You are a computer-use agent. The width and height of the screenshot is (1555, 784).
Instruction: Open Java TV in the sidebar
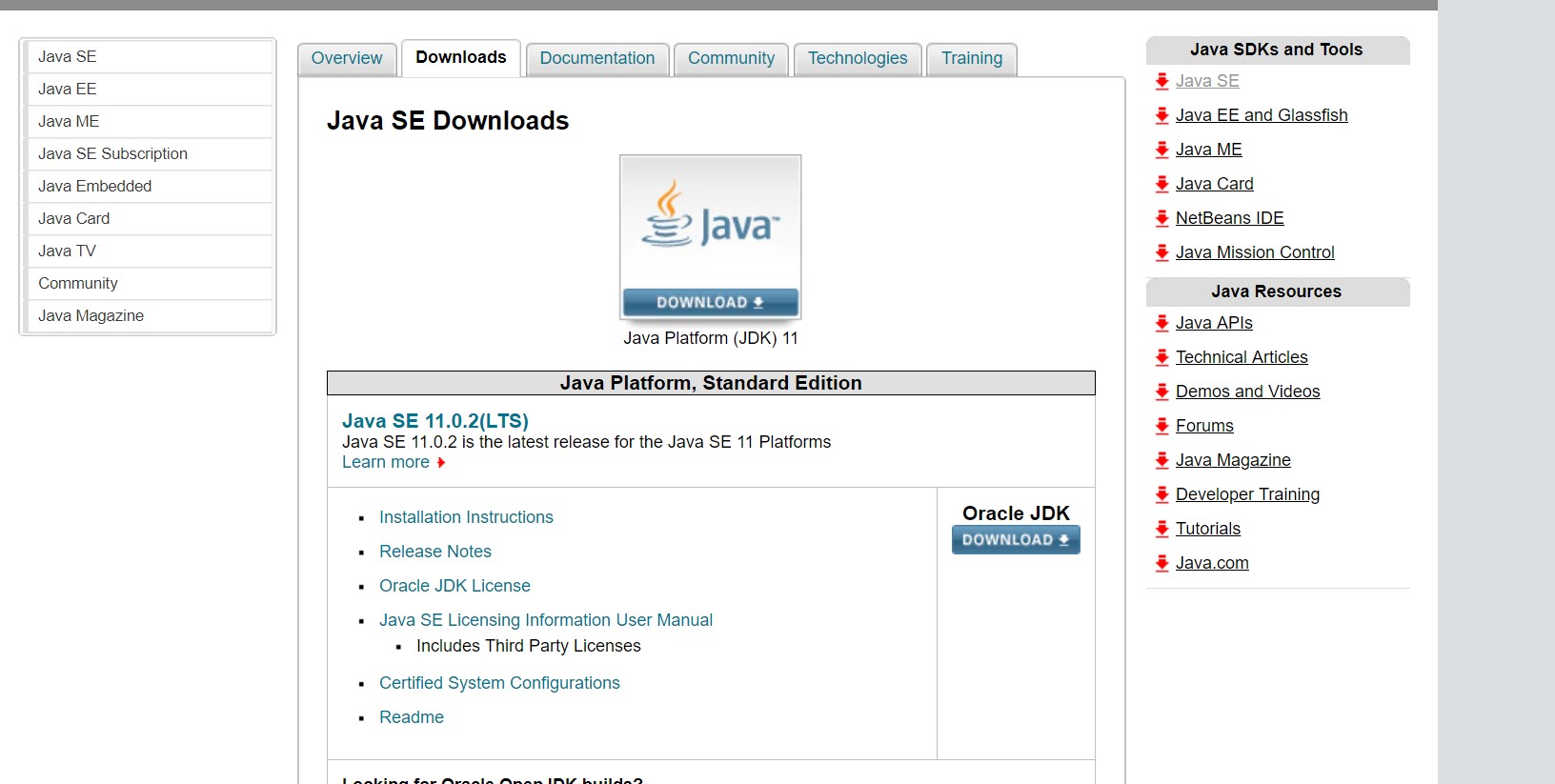click(x=149, y=251)
